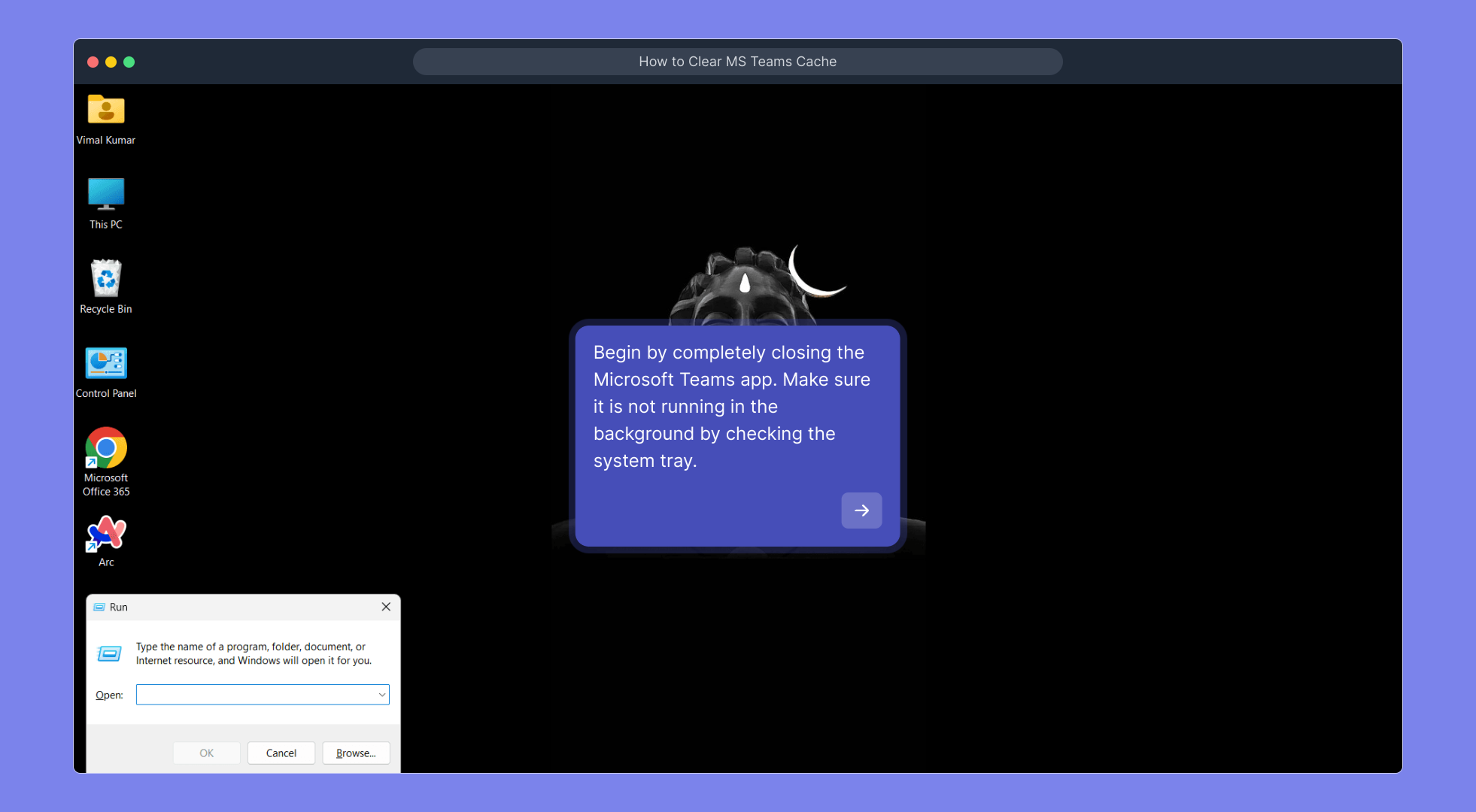Click the green maximize dot

tap(129, 62)
